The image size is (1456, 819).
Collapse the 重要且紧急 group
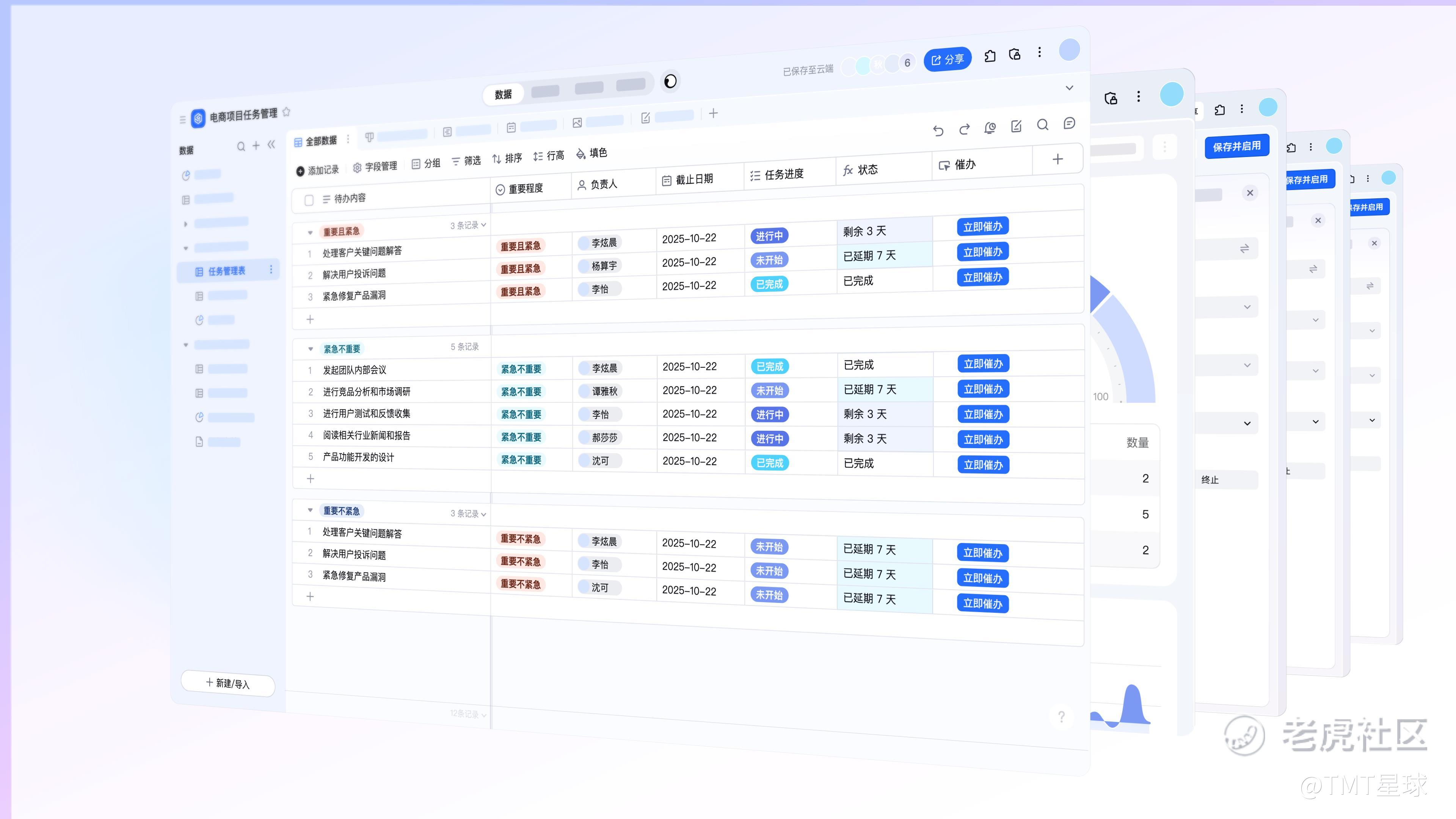(310, 232)
